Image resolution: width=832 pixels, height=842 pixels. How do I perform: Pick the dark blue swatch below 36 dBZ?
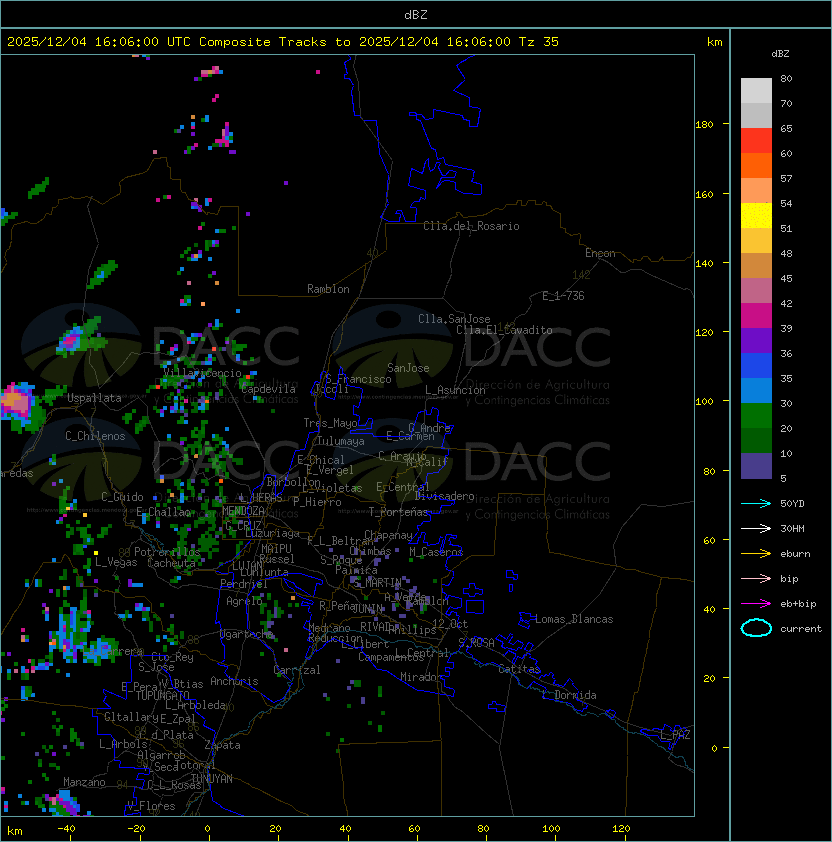click(756, 366)
